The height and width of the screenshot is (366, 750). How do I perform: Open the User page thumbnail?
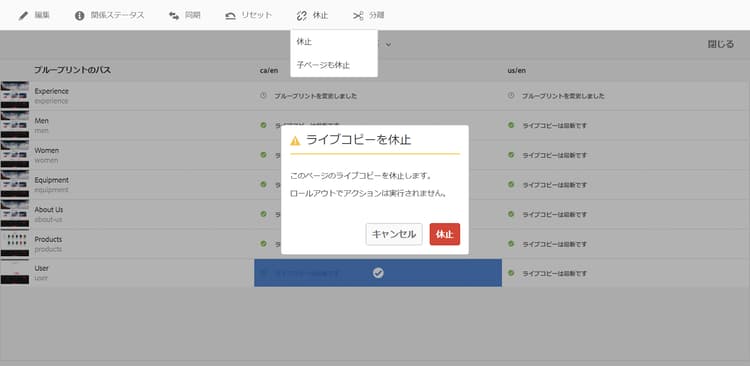(x=15, y=273)
